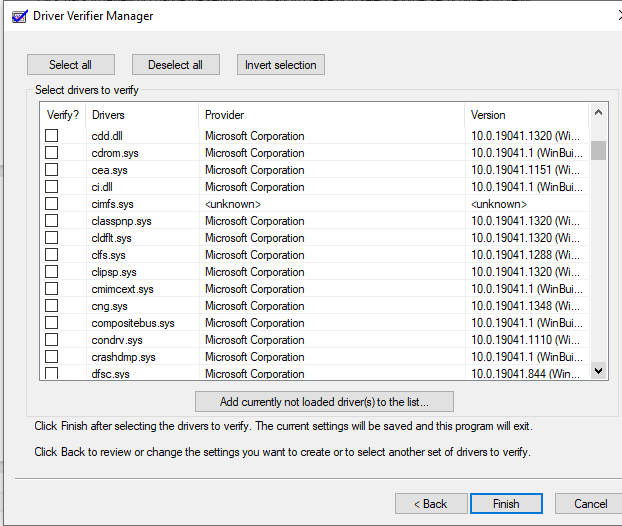The height and width of the screenshot is (526, 622).
Task: Click the Version column header
Action: (525, 115)
